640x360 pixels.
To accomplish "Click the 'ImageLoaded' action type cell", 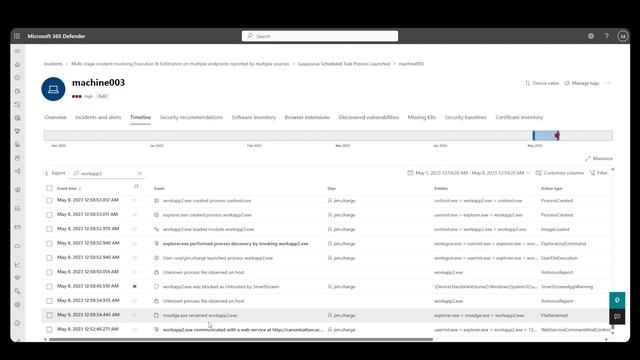I will pyautogui.click(x=555, y=229).
